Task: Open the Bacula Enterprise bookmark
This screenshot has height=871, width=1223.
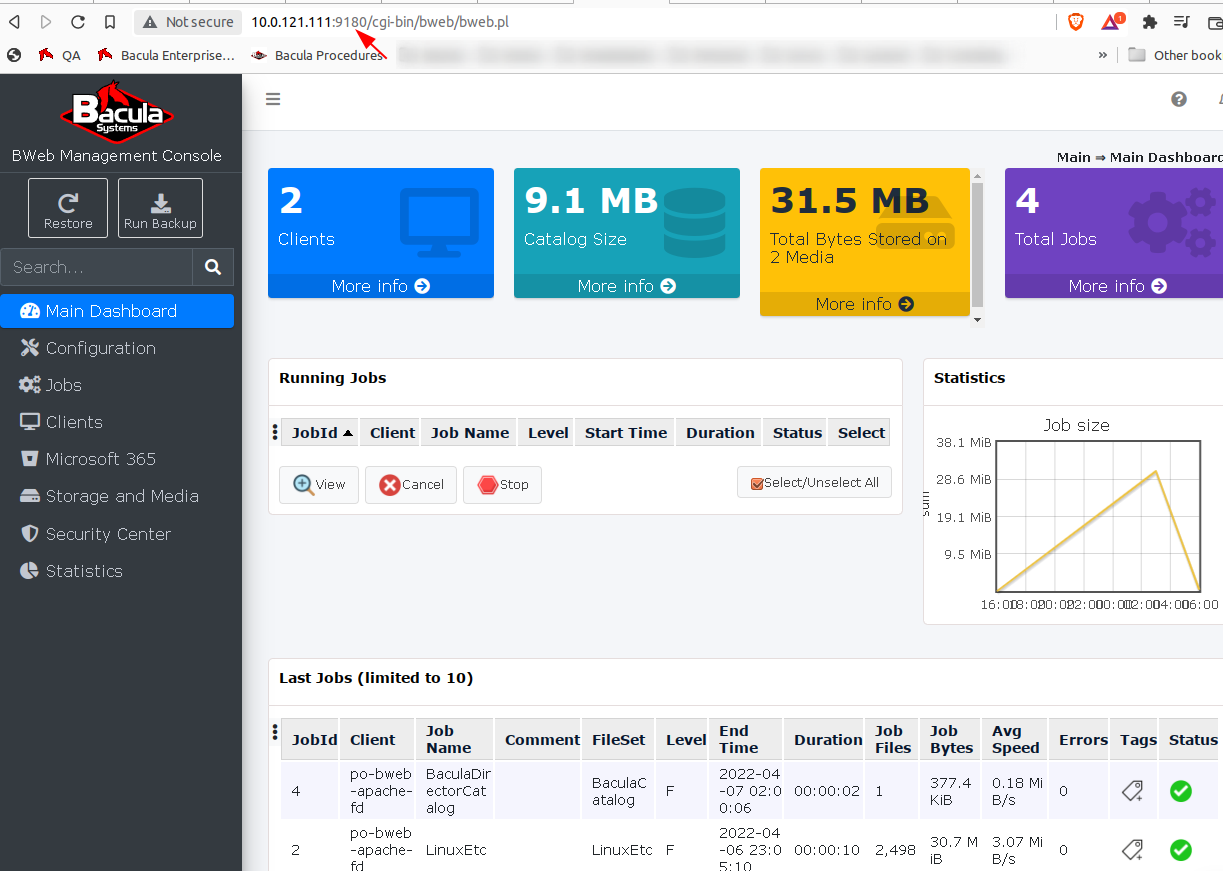Action: [166, 55]
